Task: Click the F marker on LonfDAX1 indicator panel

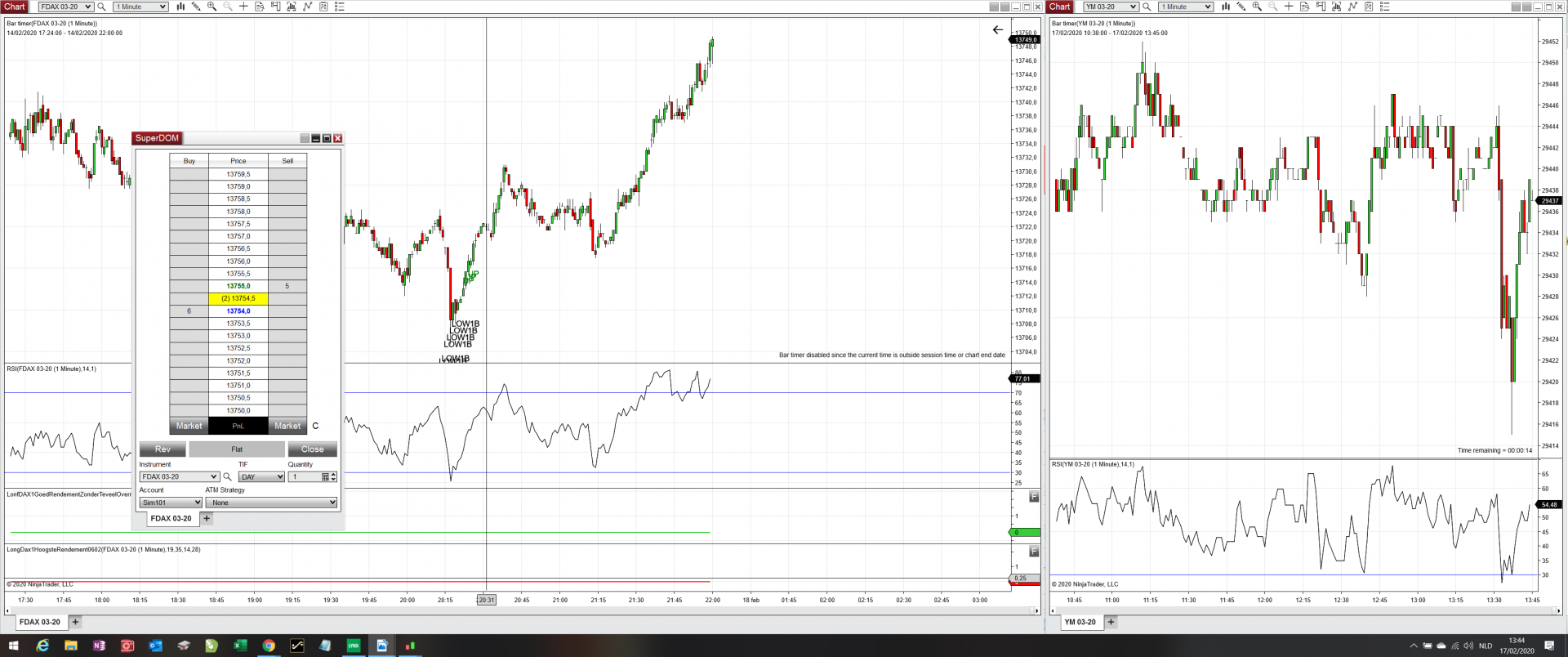Action: click(1034, 497)
